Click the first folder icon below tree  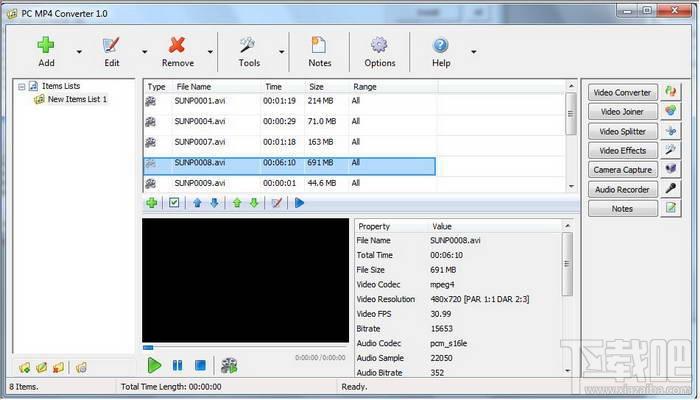click(x=25, y=368)
